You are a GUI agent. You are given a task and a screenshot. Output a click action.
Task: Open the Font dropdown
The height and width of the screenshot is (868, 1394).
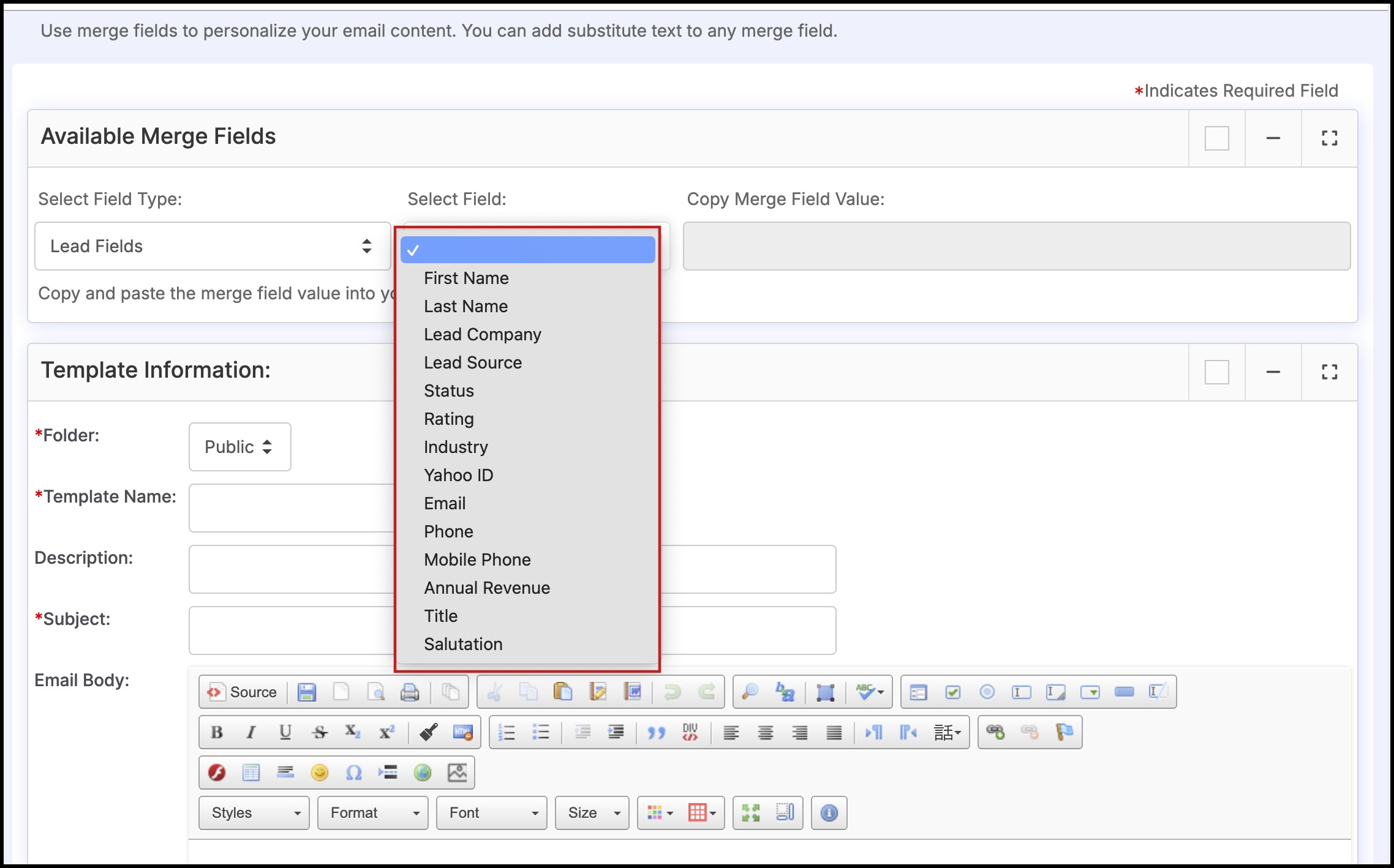491,813
